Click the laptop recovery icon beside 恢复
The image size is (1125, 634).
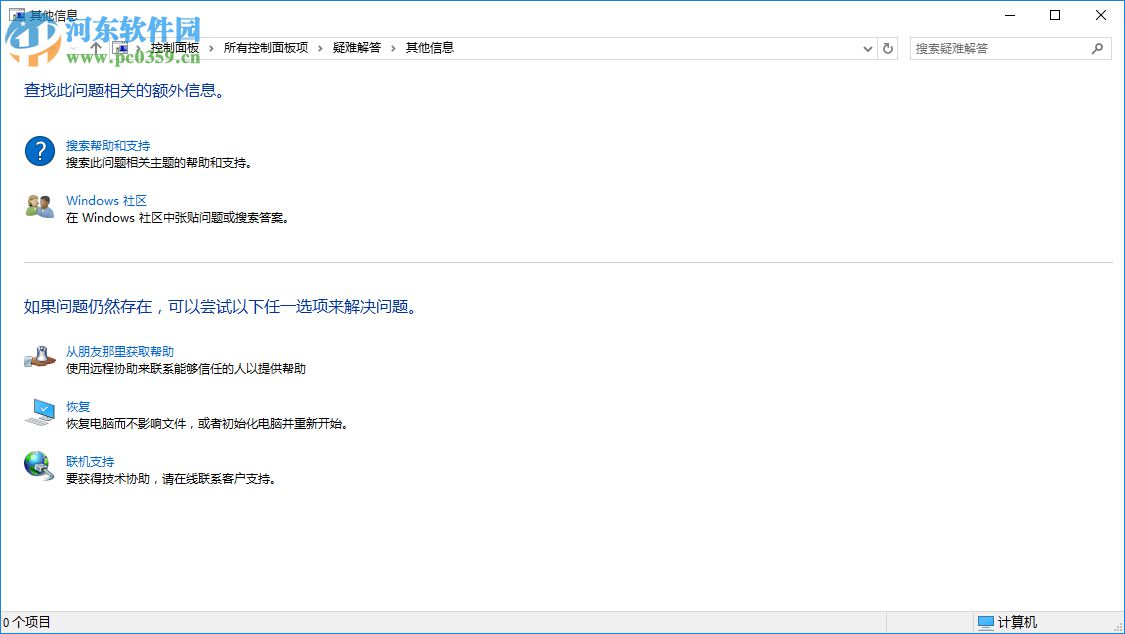point(38,413)
